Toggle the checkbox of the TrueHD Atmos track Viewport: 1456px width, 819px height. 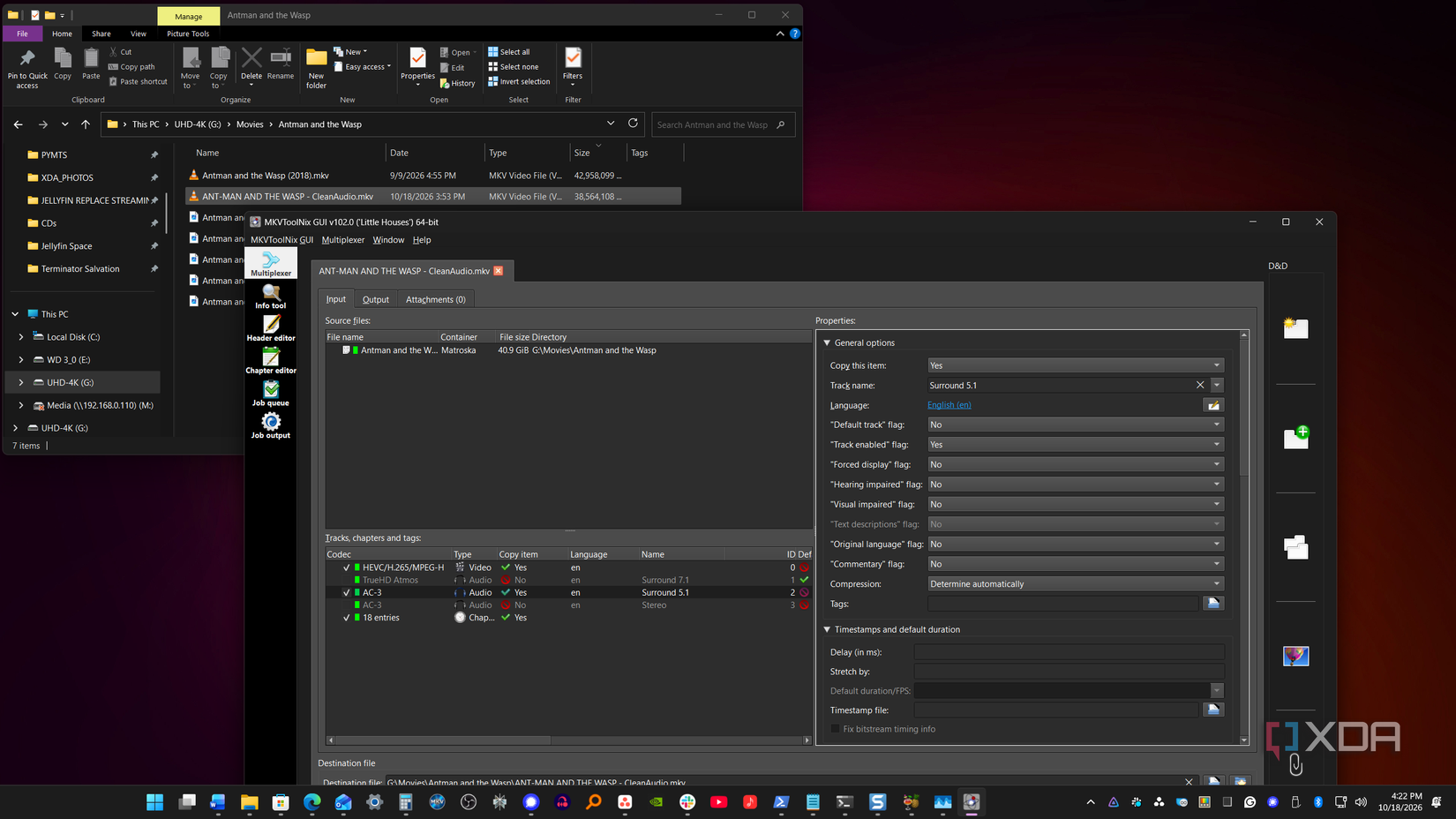pos(347,580)
